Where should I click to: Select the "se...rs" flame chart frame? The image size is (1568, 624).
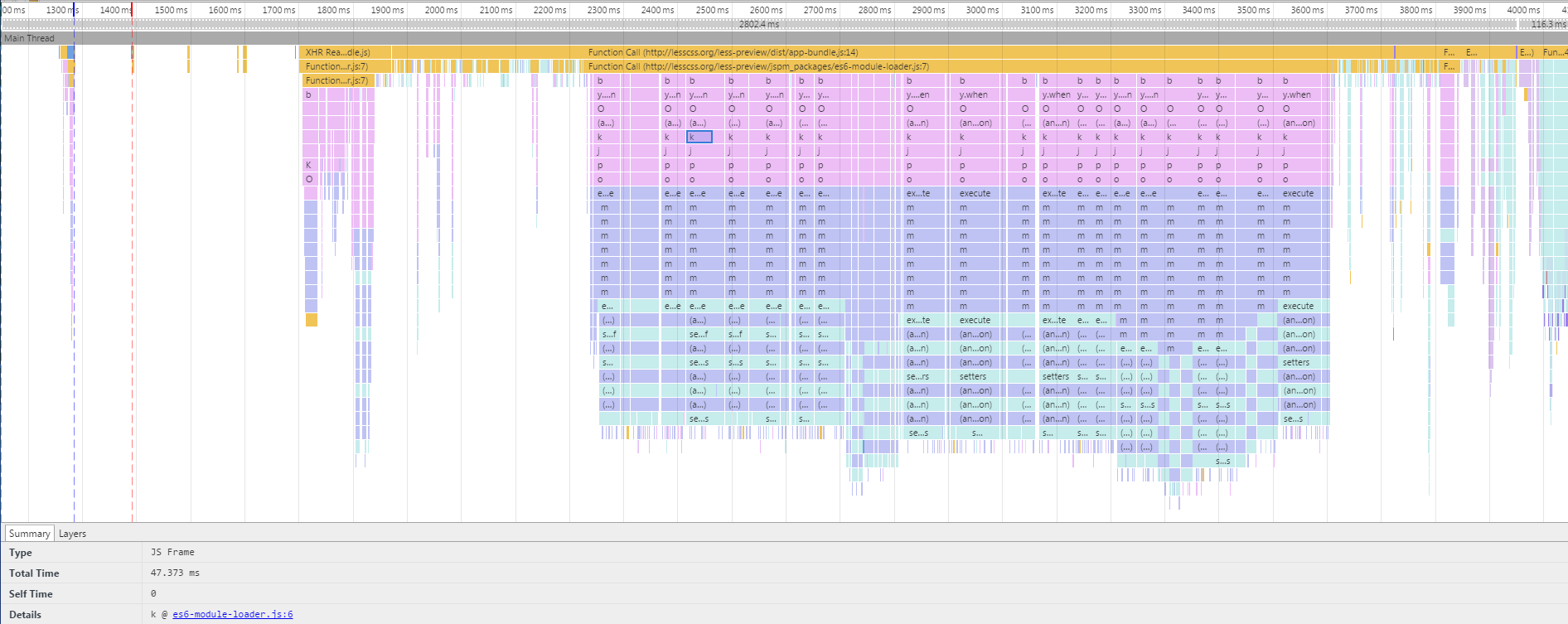(918, 376)
